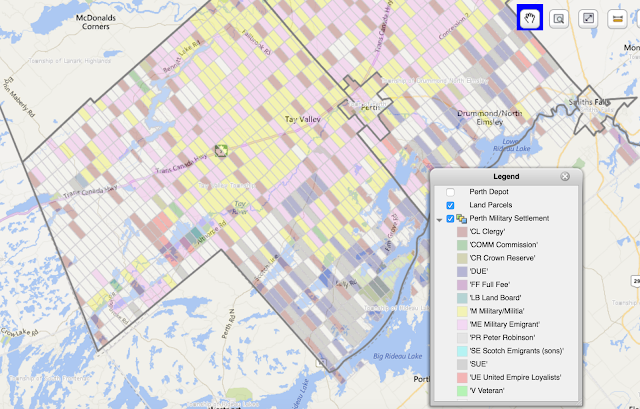Click the 'CL Clergy' color swatch
Screen dimensions: 640x409
[x=462, y=232]
